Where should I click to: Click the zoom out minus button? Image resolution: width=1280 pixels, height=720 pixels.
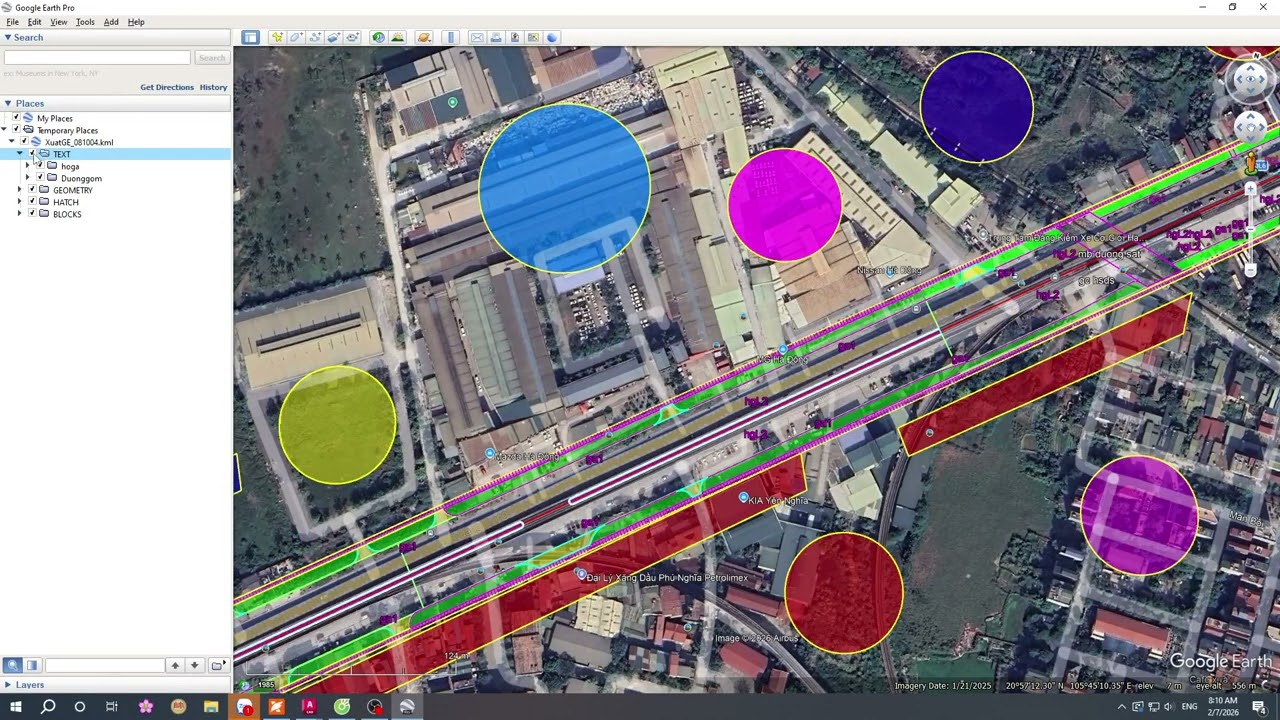pos(1250,270)
